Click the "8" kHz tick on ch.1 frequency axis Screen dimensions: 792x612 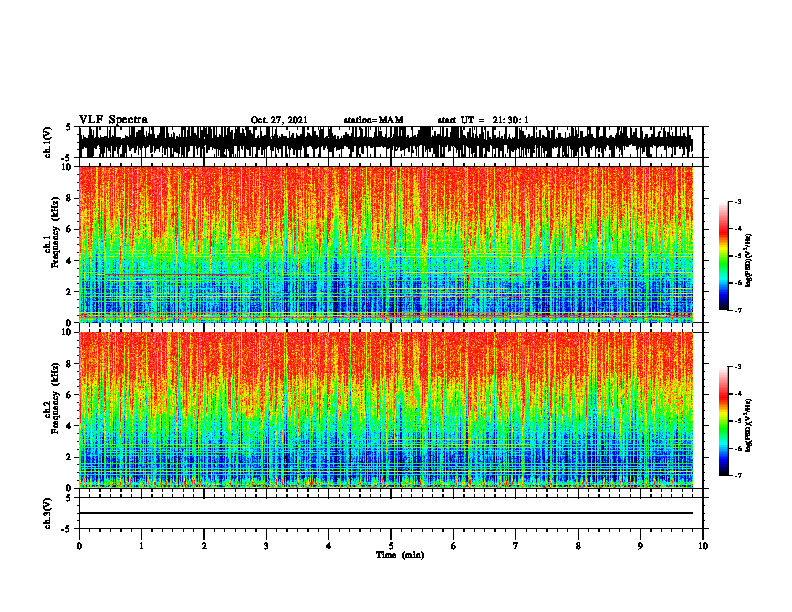70,198
